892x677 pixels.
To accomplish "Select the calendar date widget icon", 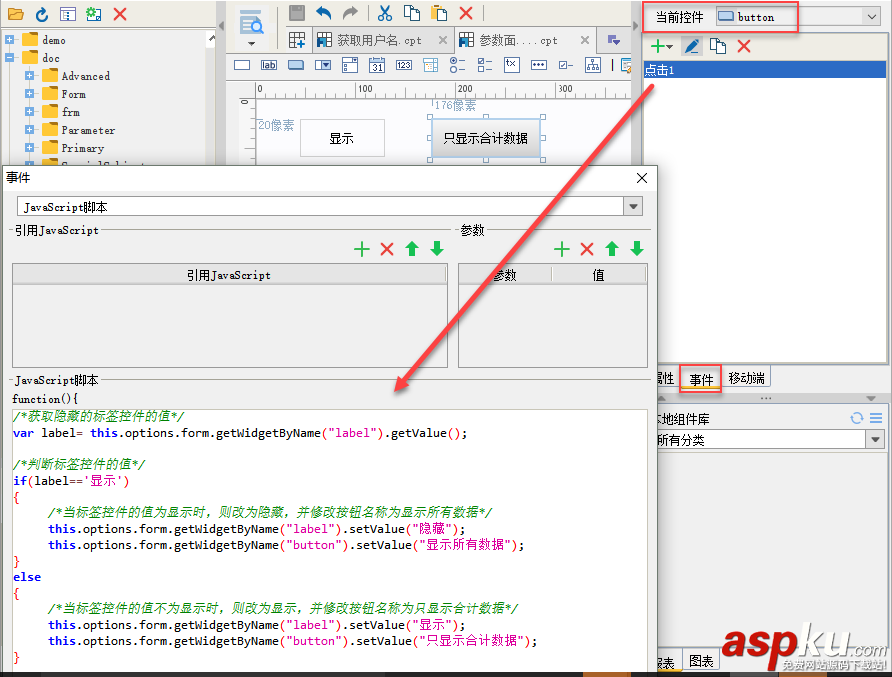I will tap(377, 65).
